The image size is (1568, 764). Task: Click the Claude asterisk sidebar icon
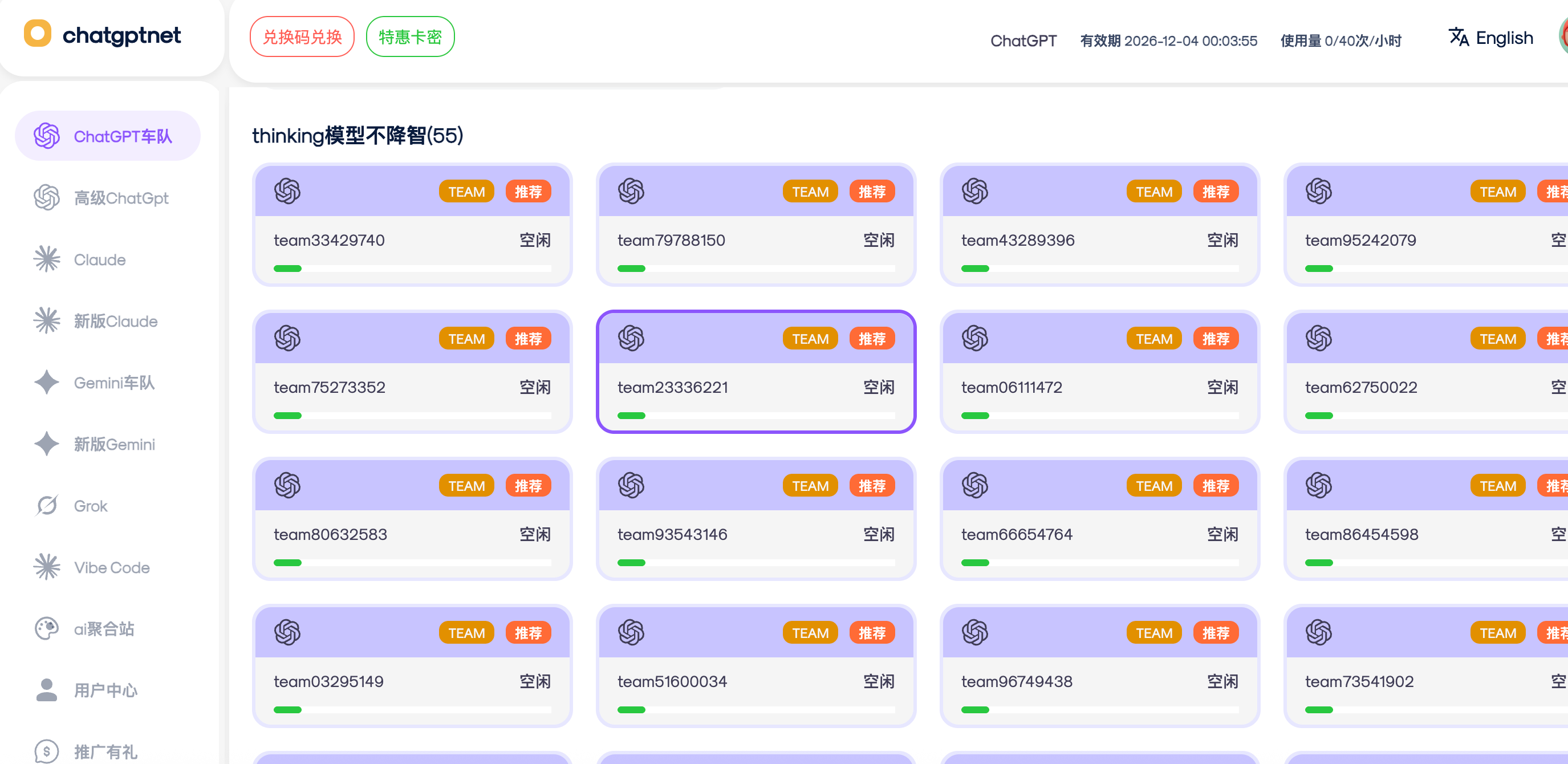tap(46, 259)
